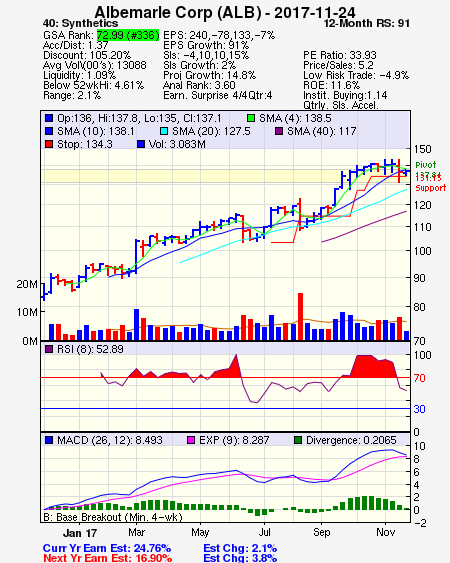
Task: Click the tallest red volume bar
Action: coord(301,317)
